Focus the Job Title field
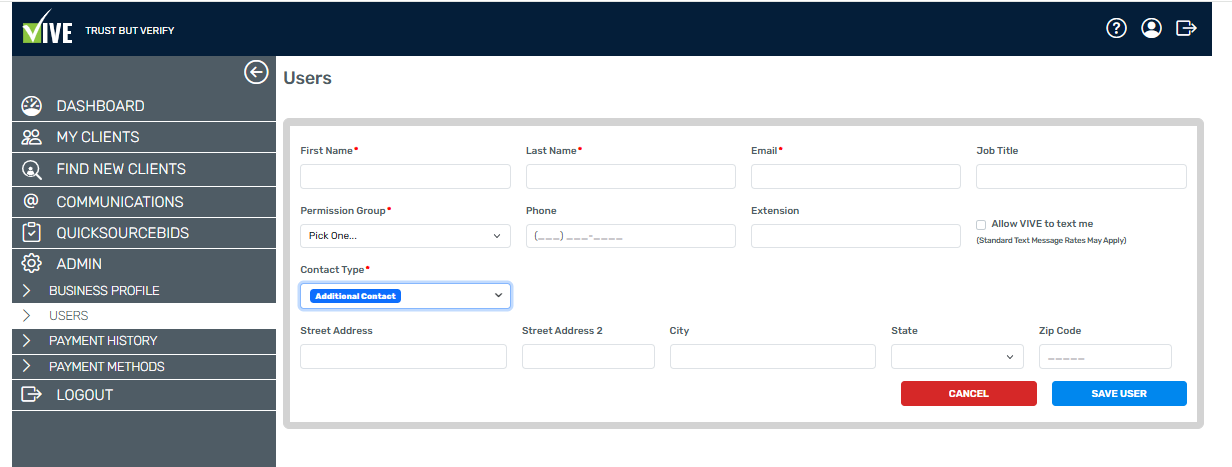 pos(1081,177)
